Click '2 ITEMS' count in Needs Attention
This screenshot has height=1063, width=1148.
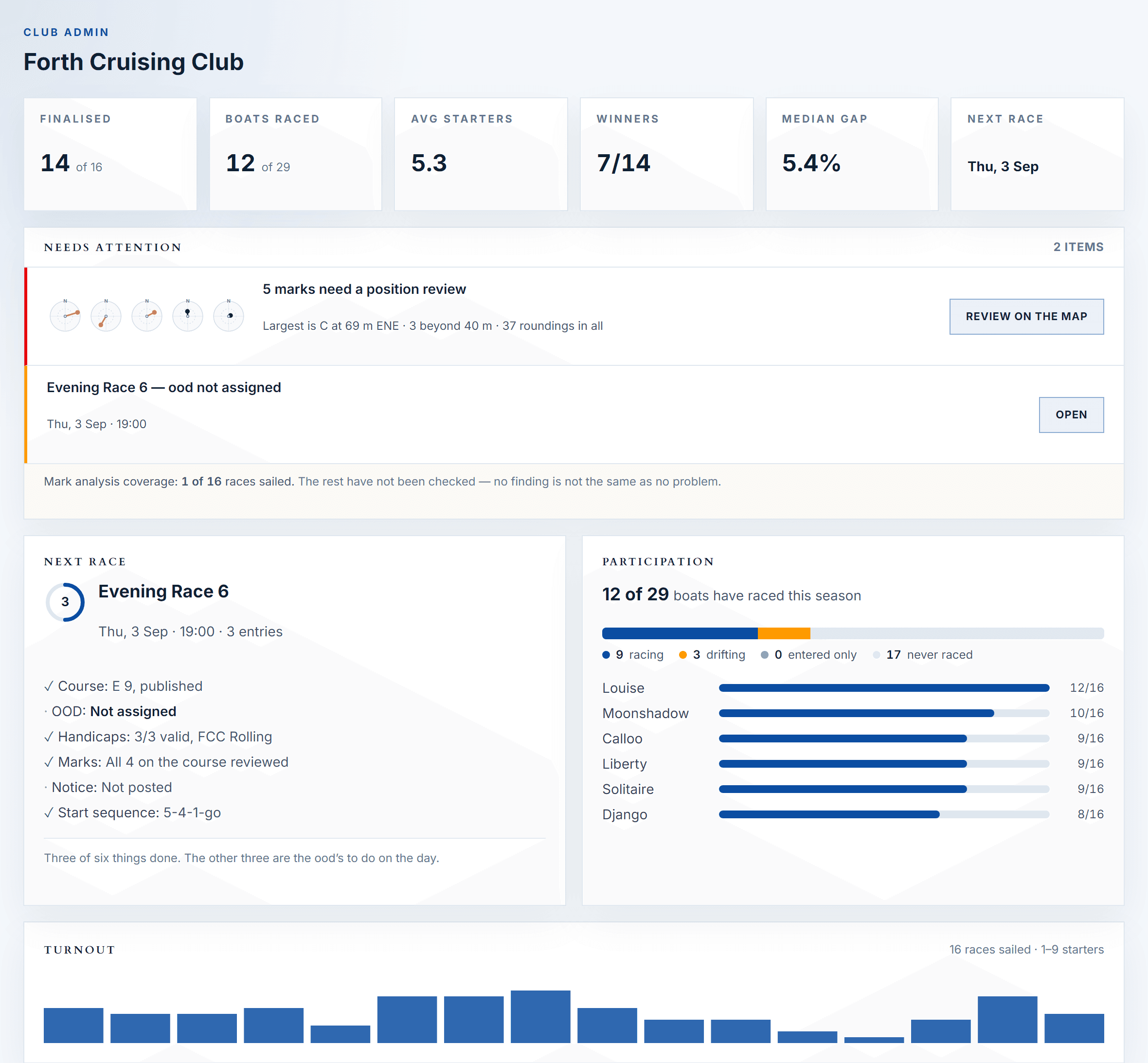pyautogui.click(x=1078, y=247)
